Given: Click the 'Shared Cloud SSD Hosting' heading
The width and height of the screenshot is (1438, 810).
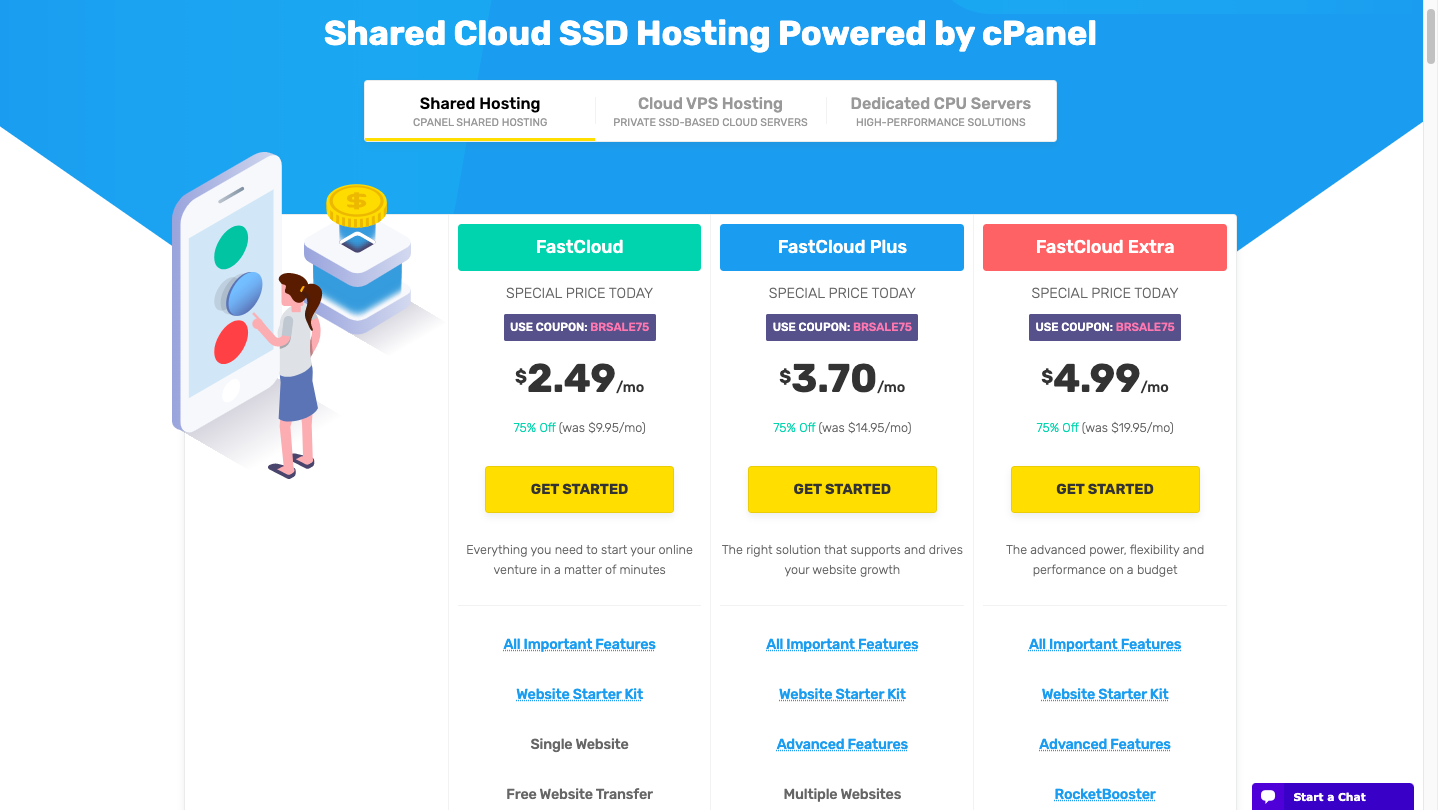Looking at the screenshot, I should click(x=710, y=33).
